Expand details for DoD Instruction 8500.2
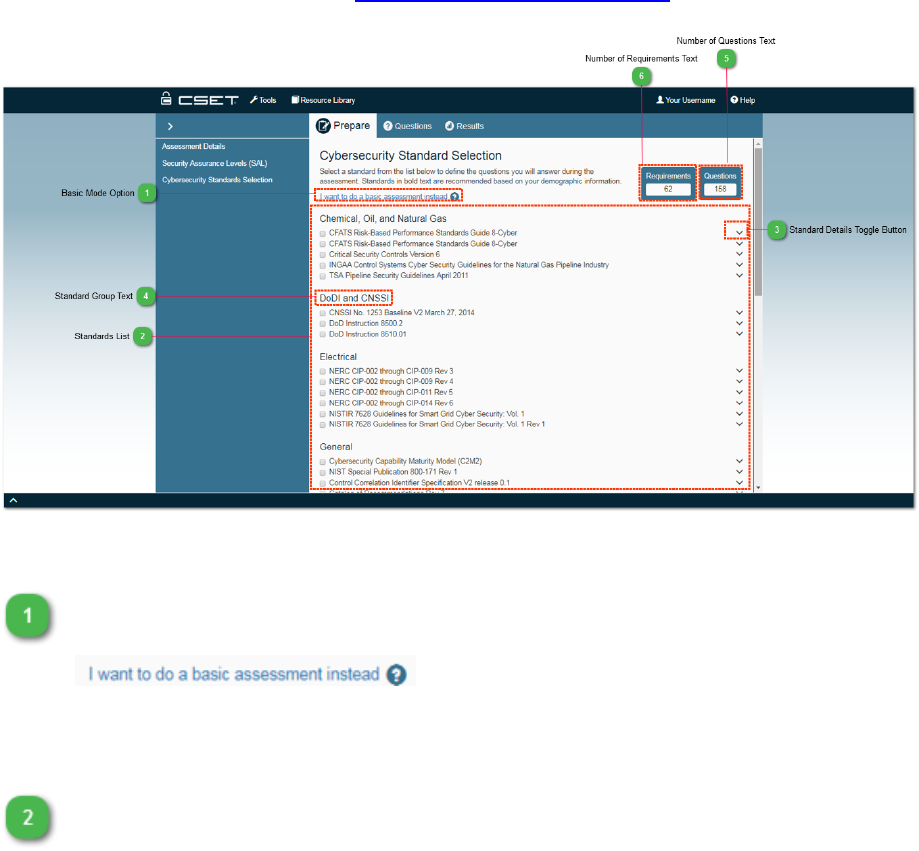919x851 pixels. [740, 323]
